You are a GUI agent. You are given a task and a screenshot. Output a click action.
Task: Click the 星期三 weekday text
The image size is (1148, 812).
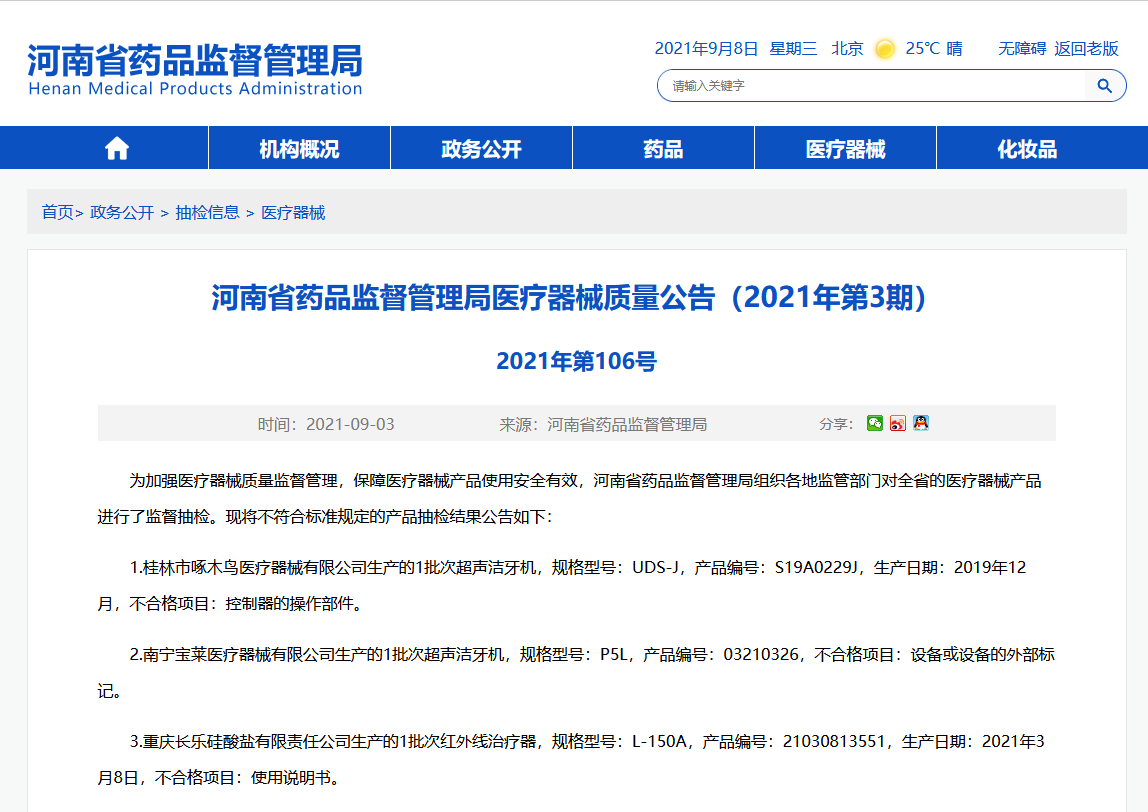793,49
